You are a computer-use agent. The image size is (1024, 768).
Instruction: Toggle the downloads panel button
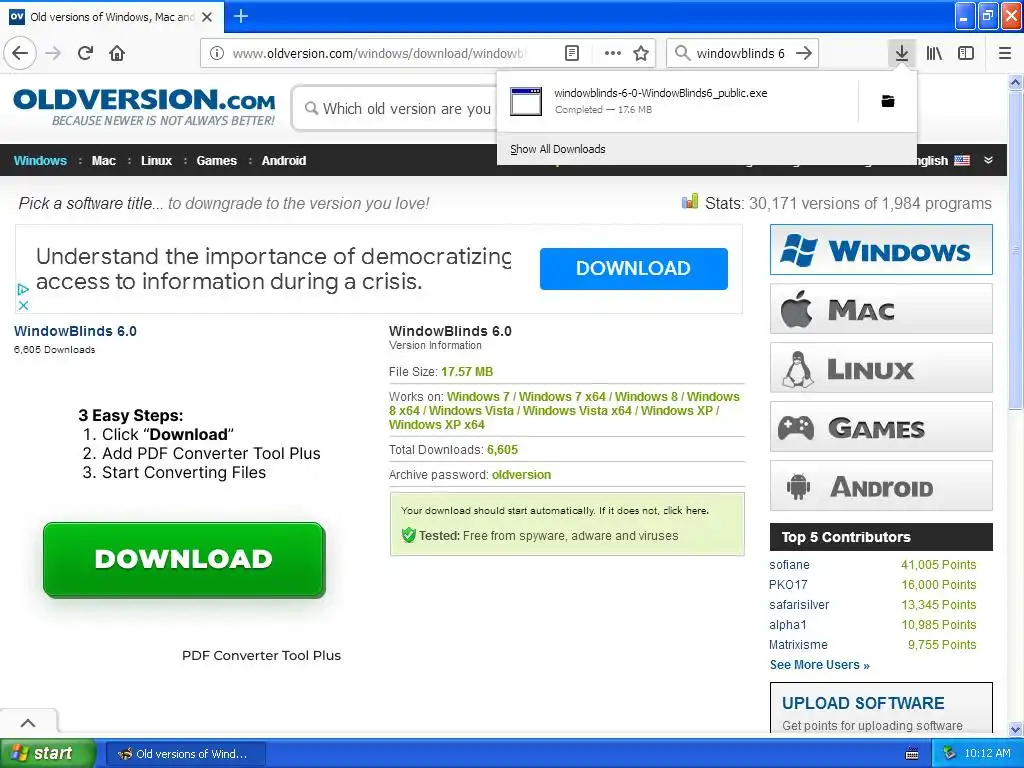[x=901, y=53]
